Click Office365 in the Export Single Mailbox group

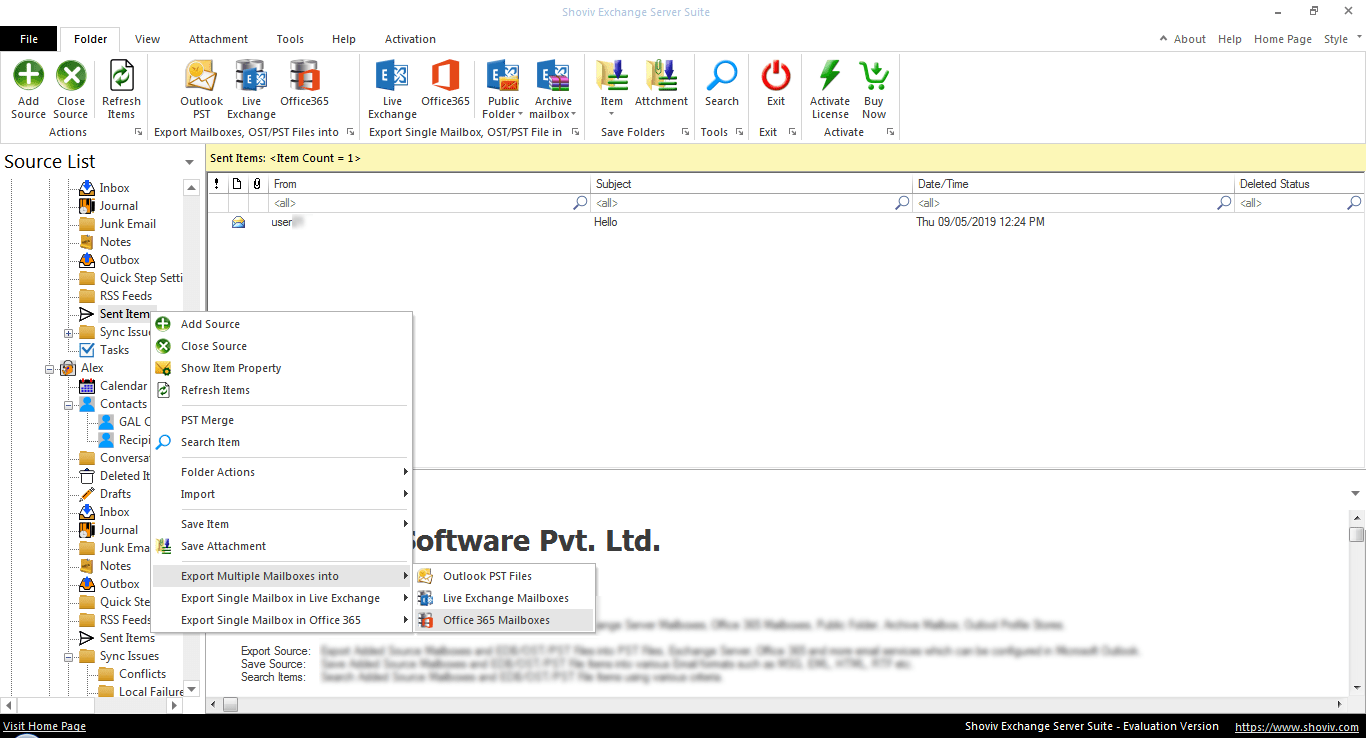click(x=445, y=83)
